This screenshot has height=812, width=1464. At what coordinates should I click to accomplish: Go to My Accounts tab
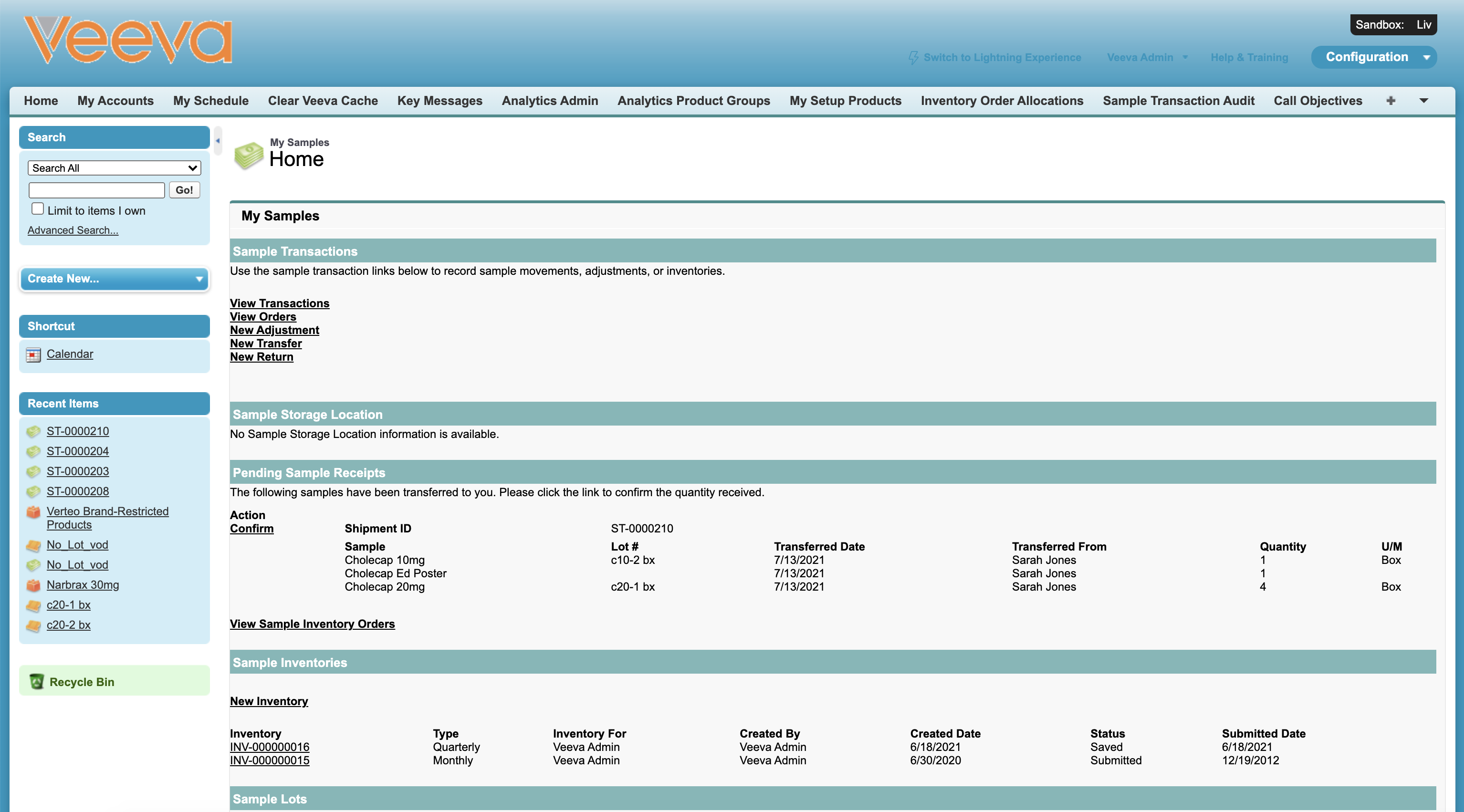point(115,101)
